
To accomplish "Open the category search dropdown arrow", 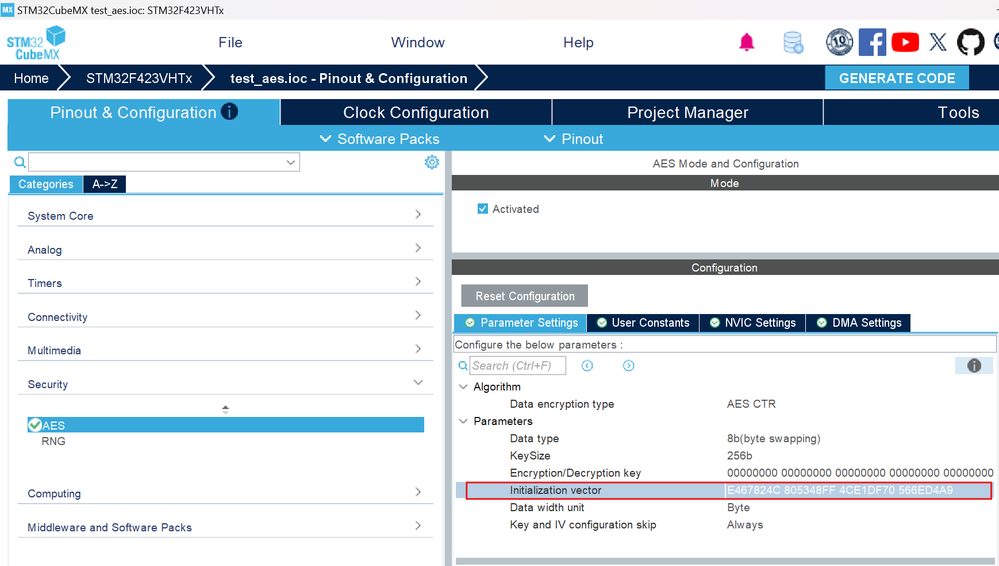I will click(291, 162).
